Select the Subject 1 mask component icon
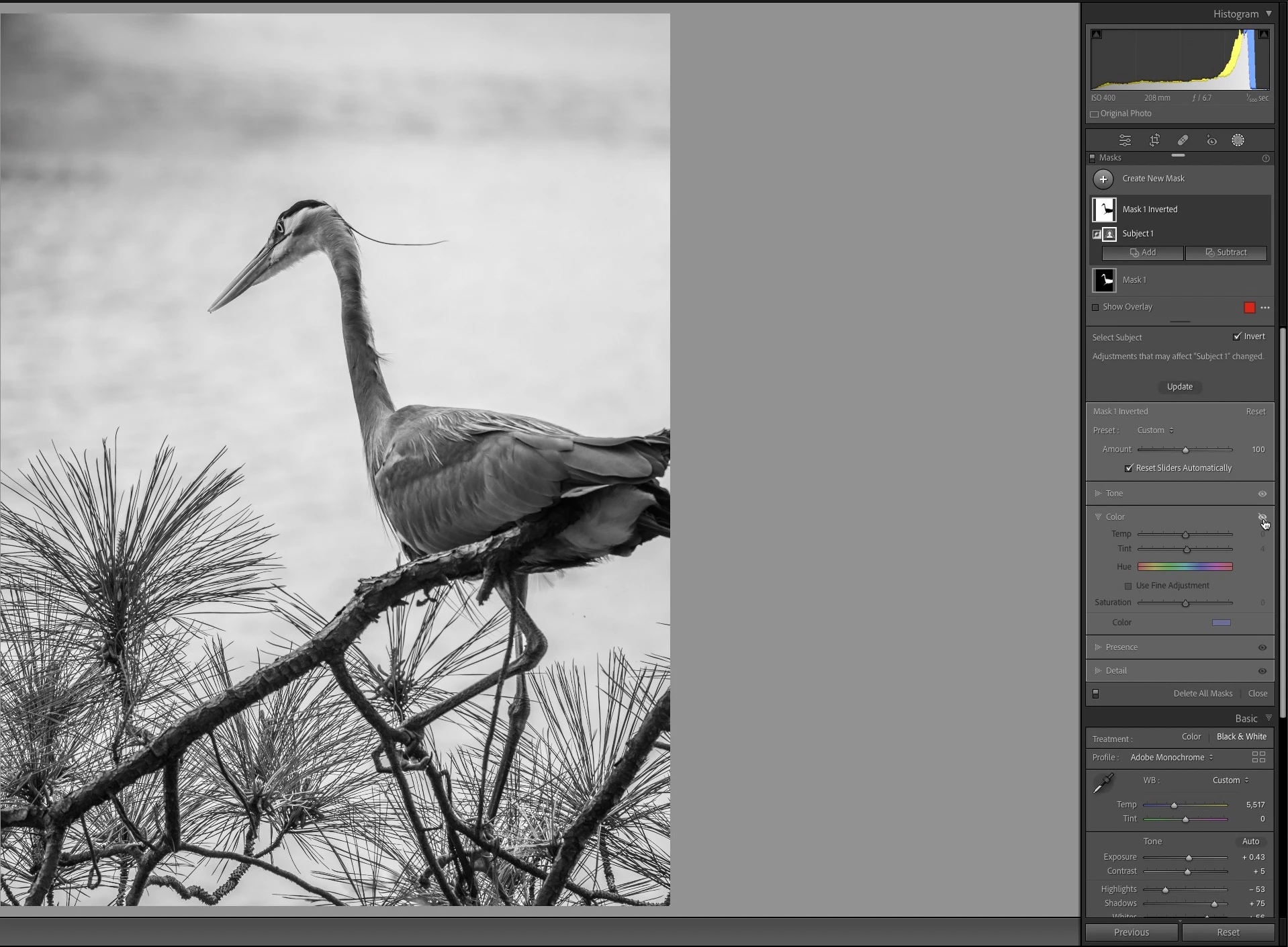Image resolution: width=1288 pixels, height=947 pixels. [x=1109, y=234]
